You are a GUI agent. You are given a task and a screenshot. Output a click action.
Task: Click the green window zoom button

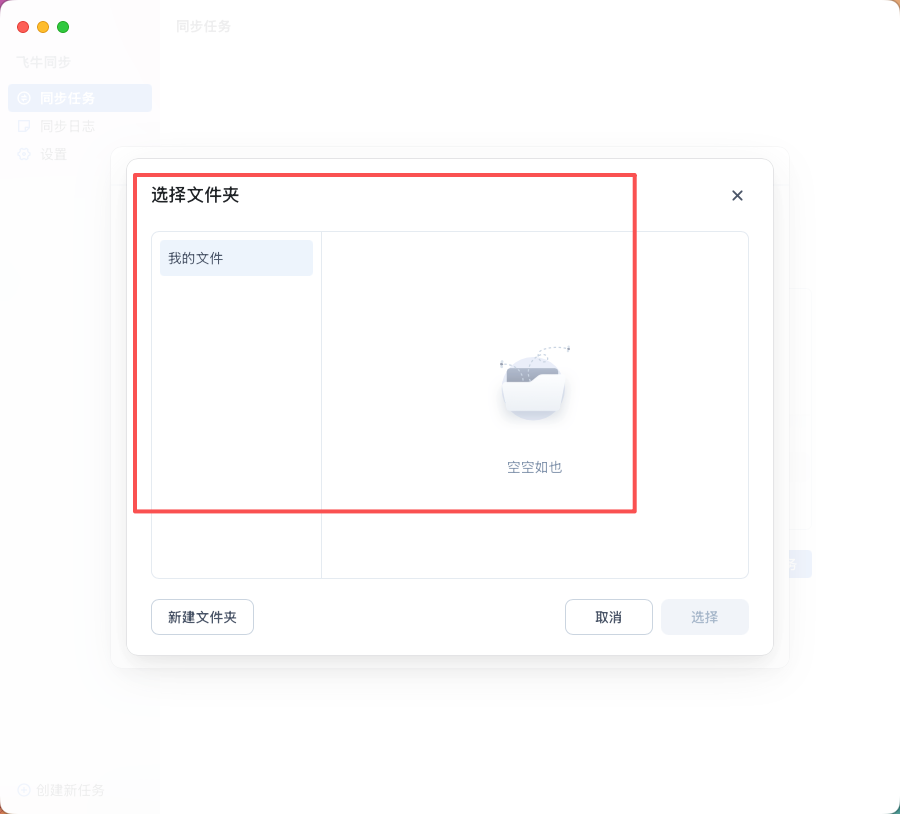click(x=63, y=27)
